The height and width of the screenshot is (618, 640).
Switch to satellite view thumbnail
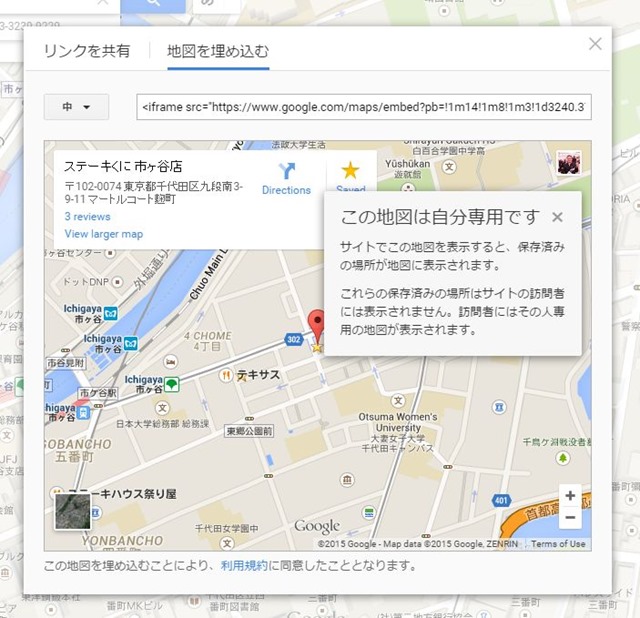[73, 511]
